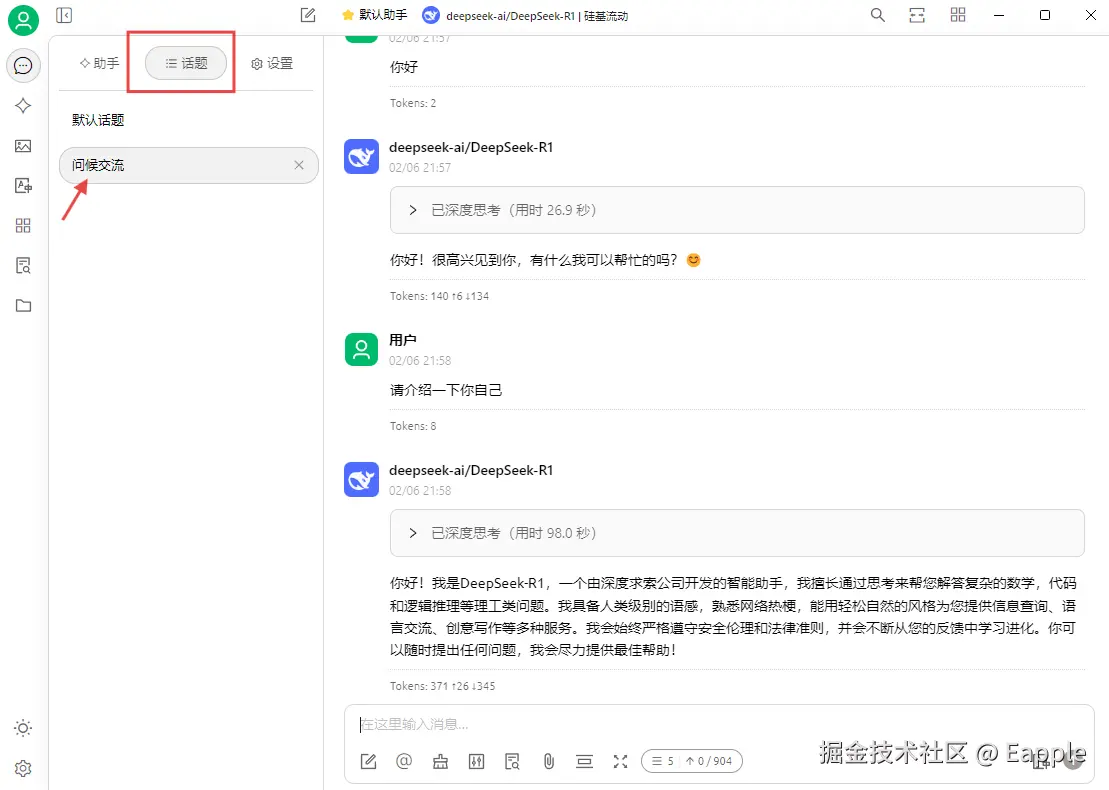Click the token counter showing 0 / 904
The height and width of the screenshot is (790, 1109).
(692, 761)
